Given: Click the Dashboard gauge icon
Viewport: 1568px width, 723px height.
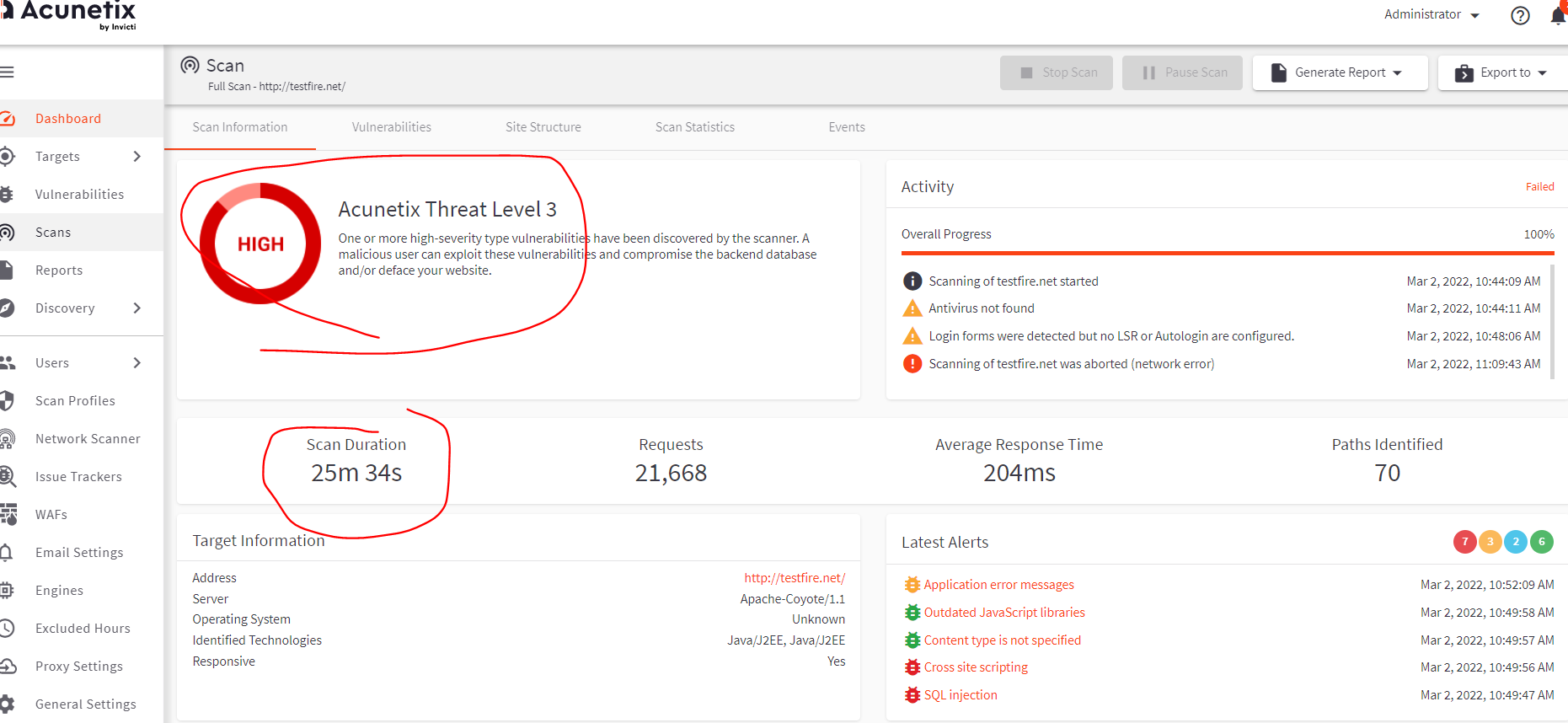Looking at the screenshot, I should (8, 119).
